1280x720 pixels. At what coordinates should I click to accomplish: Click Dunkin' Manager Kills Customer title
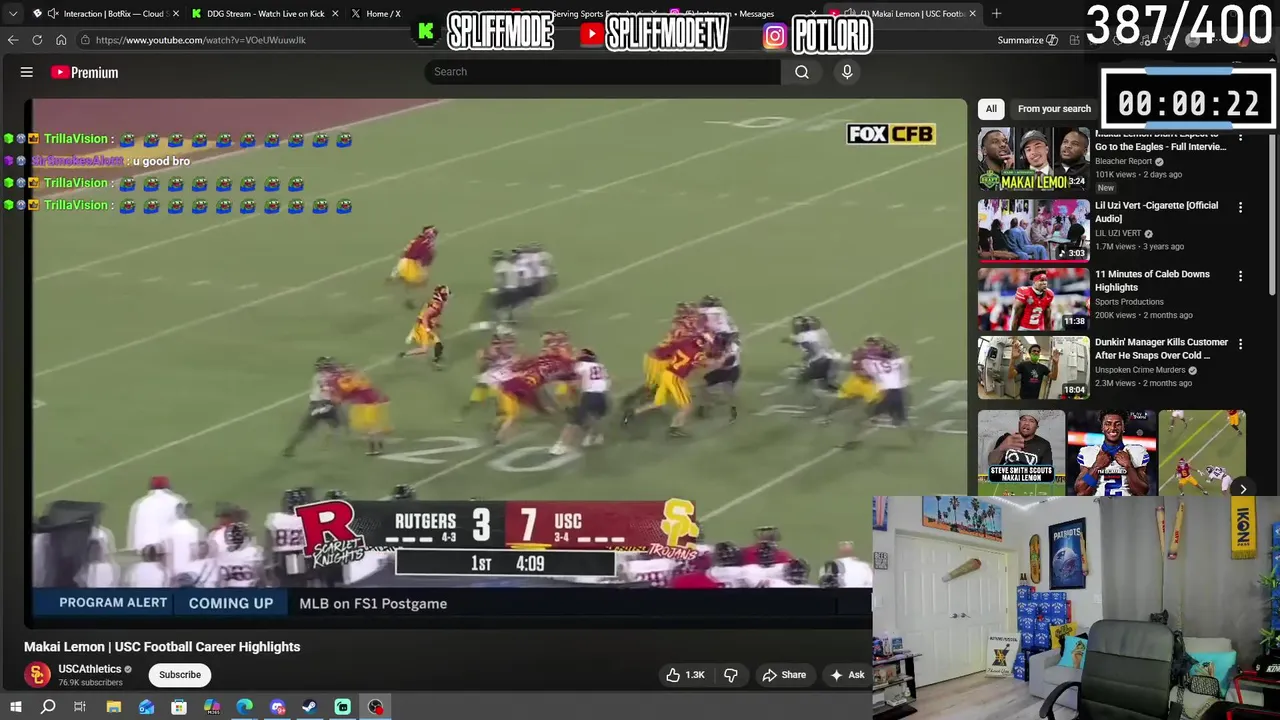click(x=1161, y=349)
